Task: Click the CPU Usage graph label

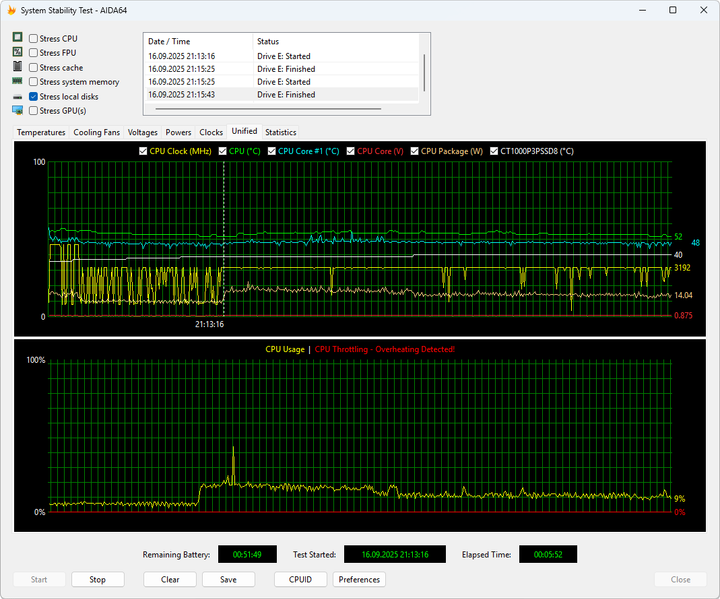Action: pyautogui.click(x=285, y=350)
